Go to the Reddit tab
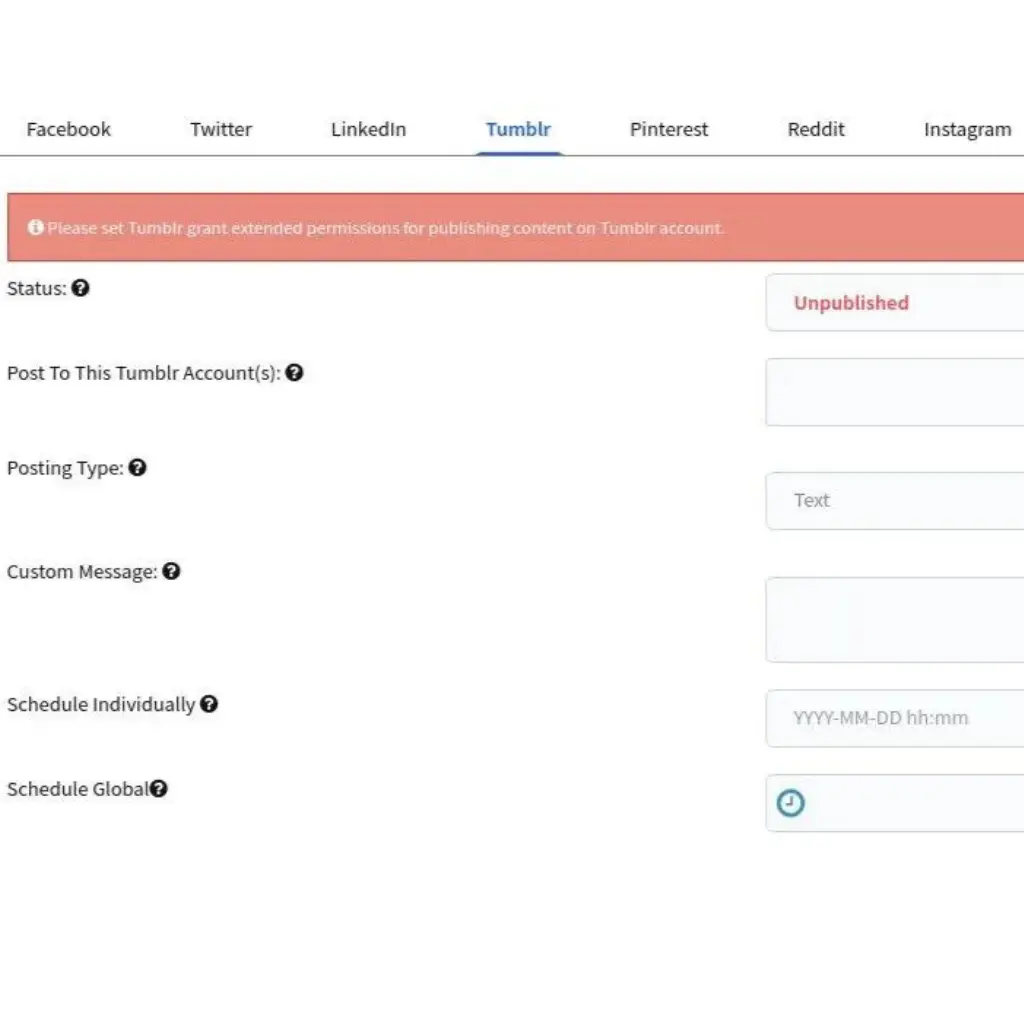The width and height of the screenshot is (1024, 1024). 816,130
